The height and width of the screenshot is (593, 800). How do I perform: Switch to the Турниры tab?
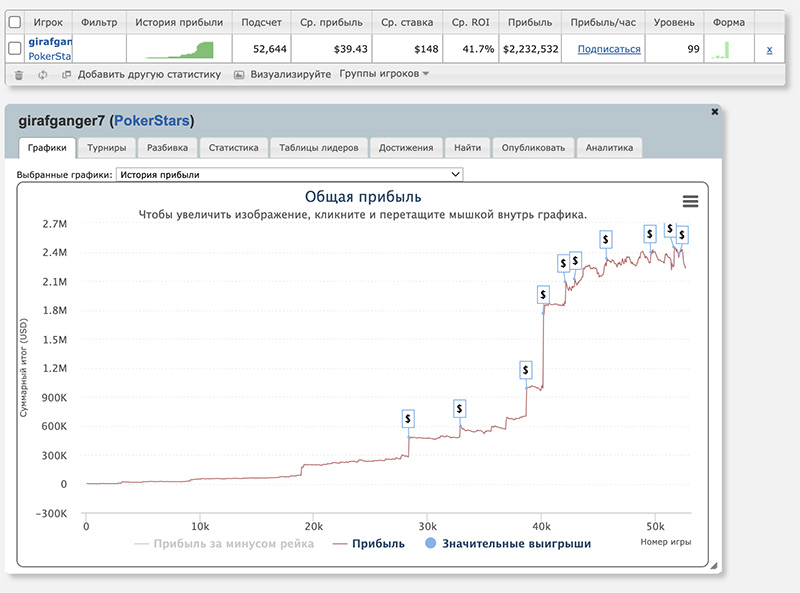point(106,147)
